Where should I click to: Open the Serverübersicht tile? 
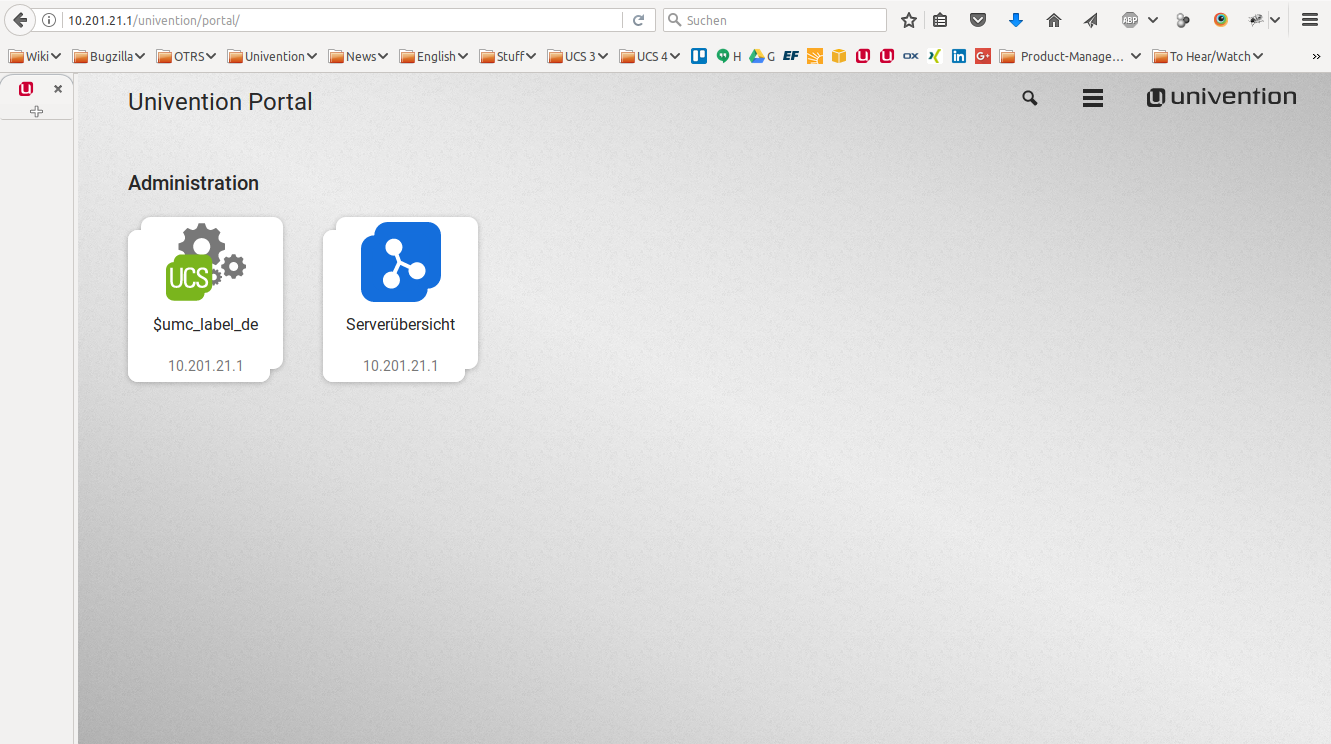click(400, 298)
